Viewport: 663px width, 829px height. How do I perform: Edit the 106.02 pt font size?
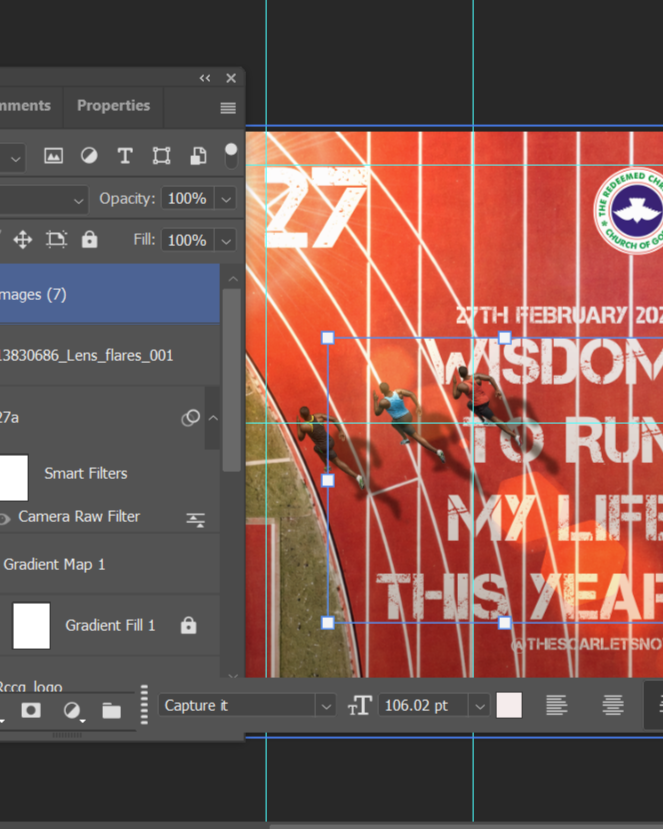(x=423, y=705)
